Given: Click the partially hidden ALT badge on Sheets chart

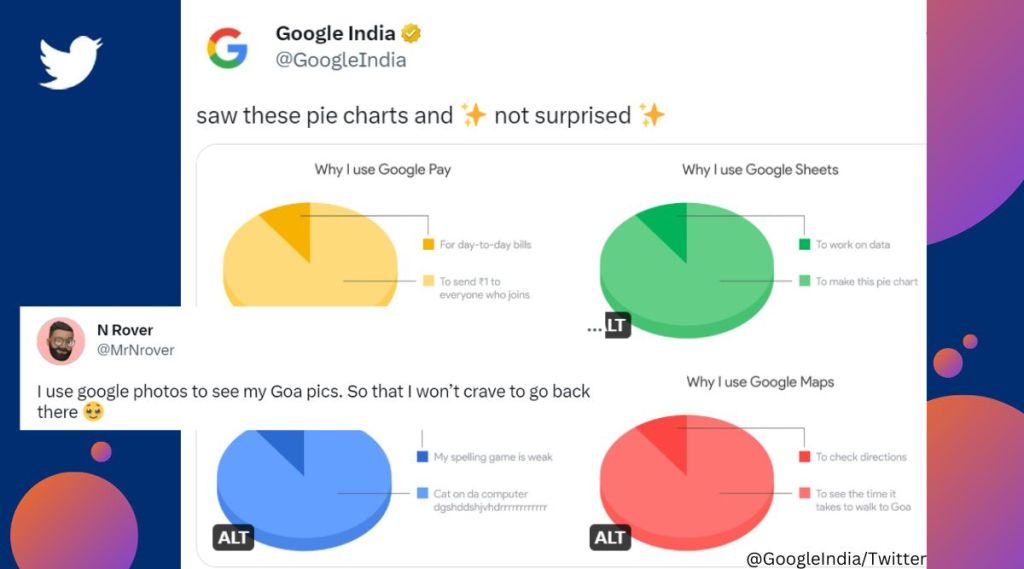Looking at the screenshot, I should point(617,325).
